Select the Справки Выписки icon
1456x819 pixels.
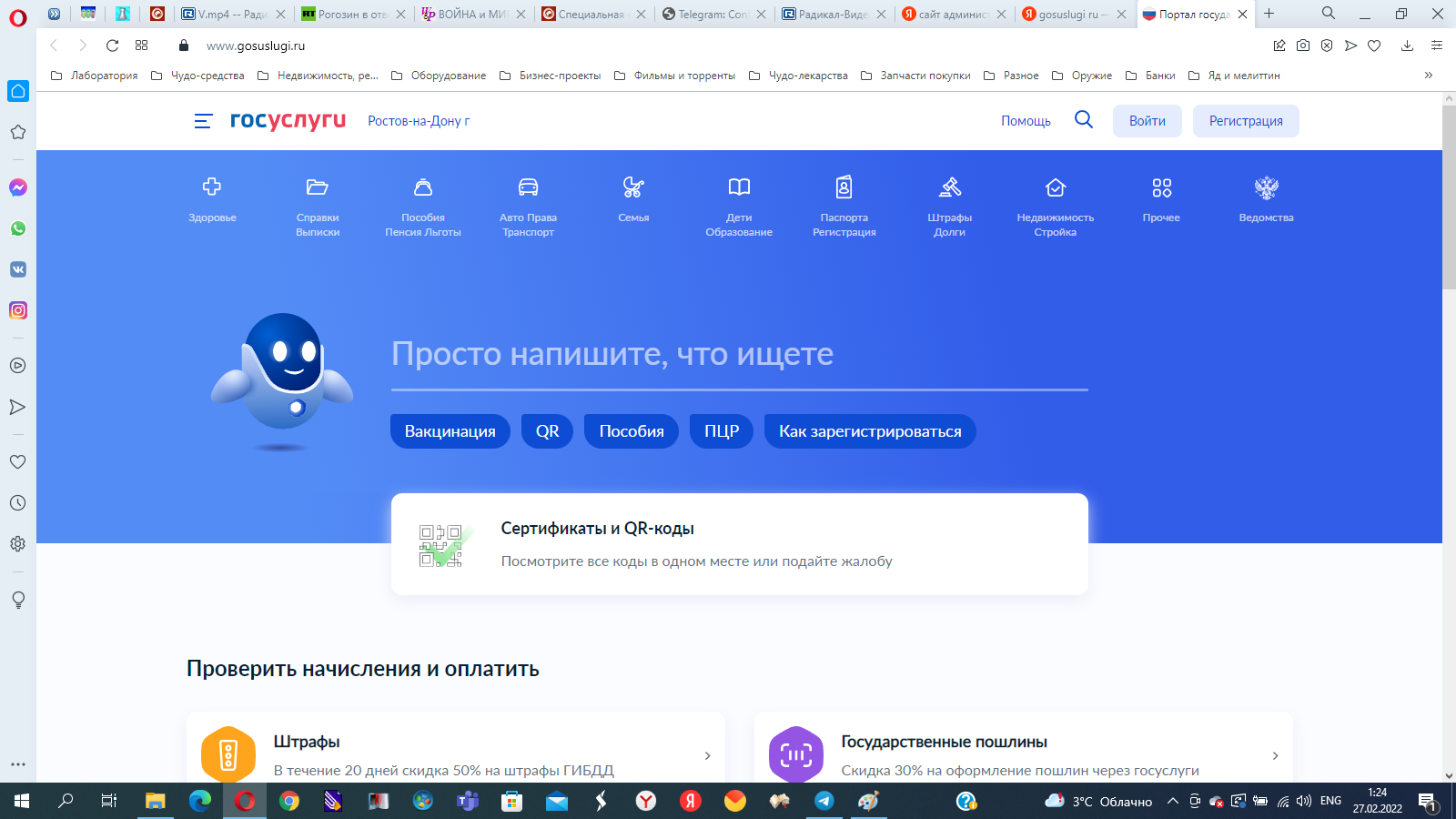[x=317, y=205]
